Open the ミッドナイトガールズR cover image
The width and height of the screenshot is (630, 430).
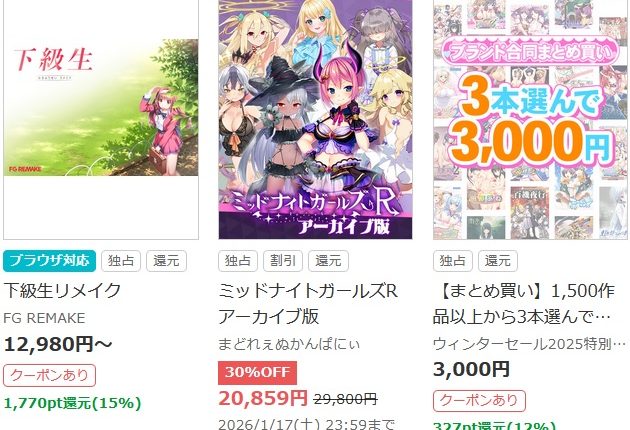pos(315,119)
